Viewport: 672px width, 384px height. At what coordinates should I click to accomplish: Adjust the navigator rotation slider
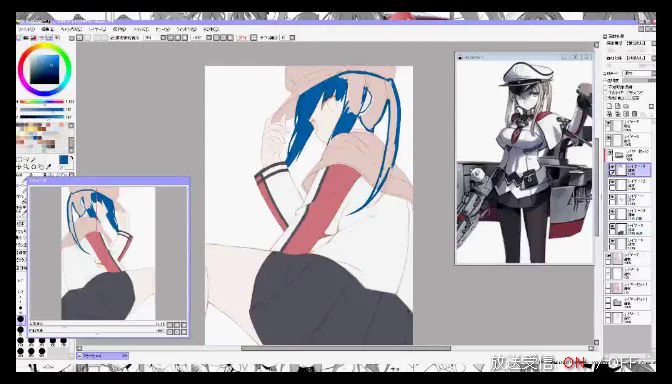(93, 331)
